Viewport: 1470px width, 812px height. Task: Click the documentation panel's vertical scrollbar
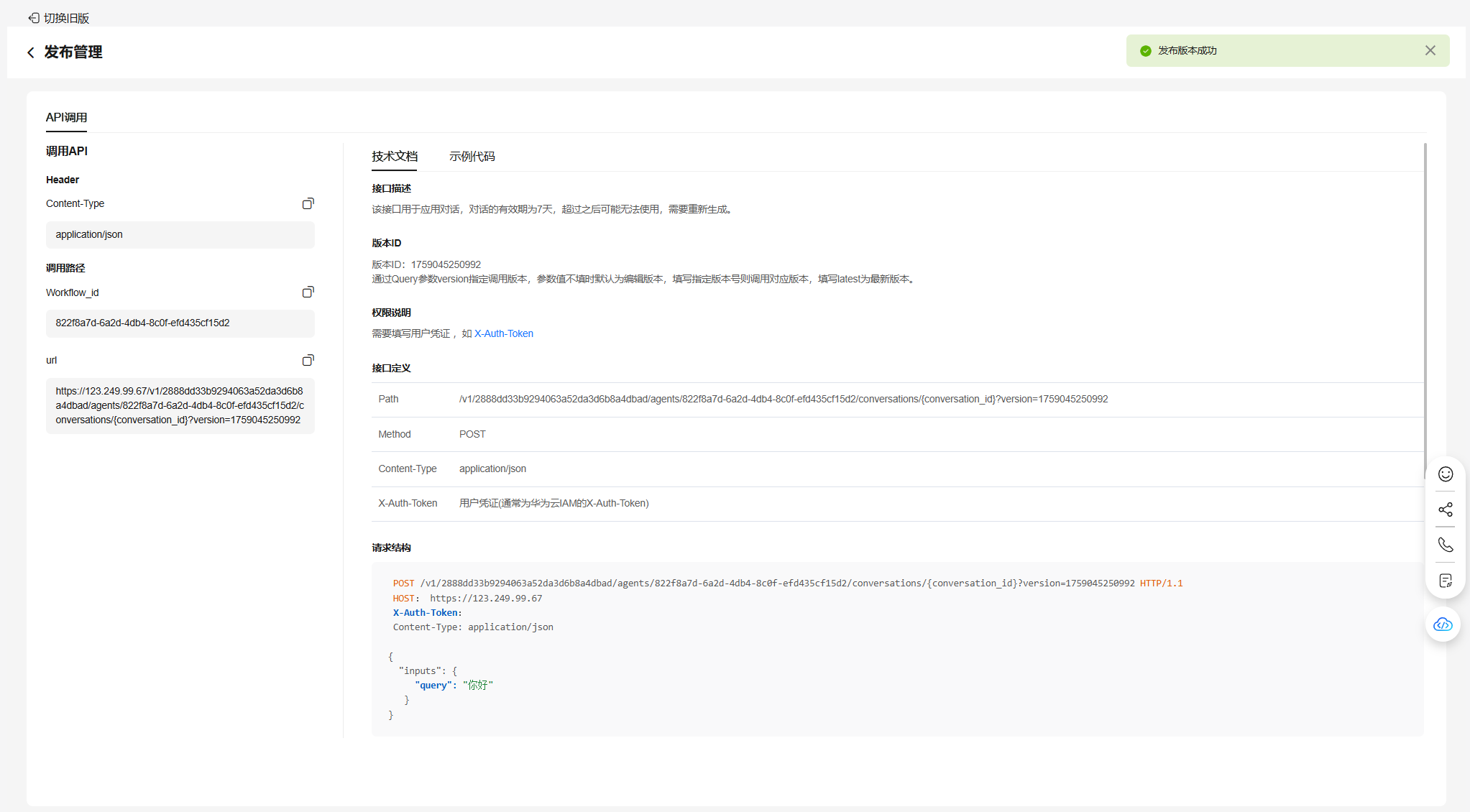1425,302
